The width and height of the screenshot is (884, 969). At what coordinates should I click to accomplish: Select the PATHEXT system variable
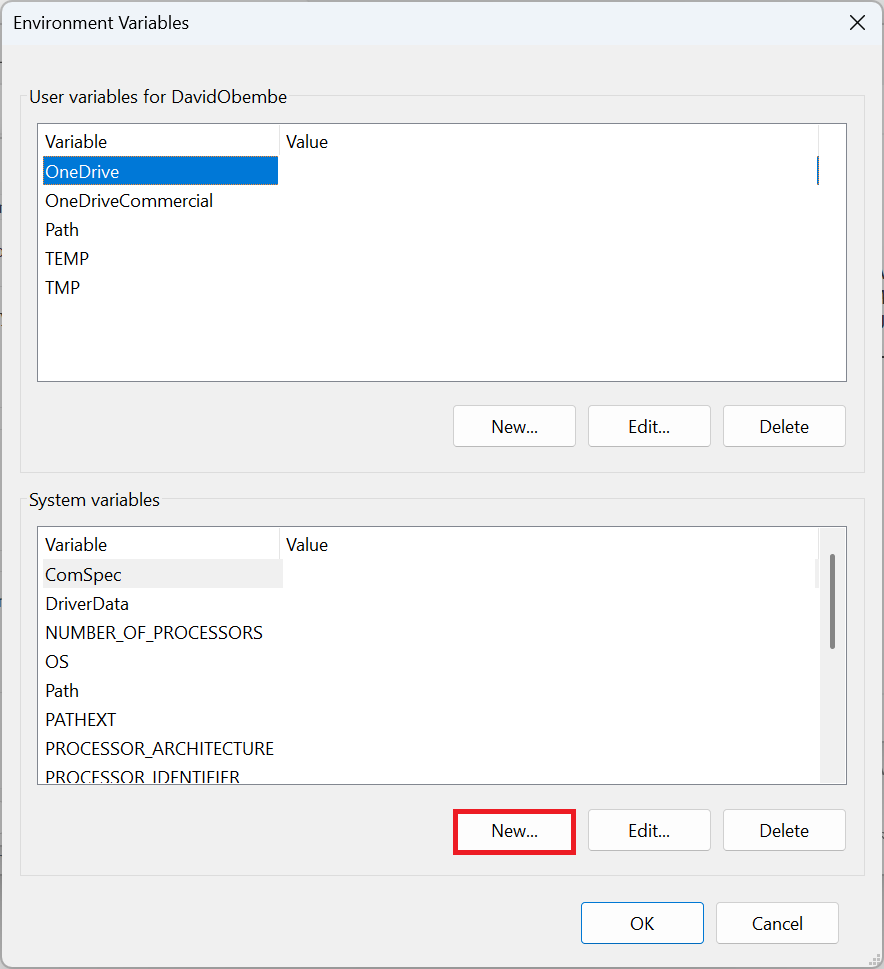pyautogui.click(x=80, y=720)
